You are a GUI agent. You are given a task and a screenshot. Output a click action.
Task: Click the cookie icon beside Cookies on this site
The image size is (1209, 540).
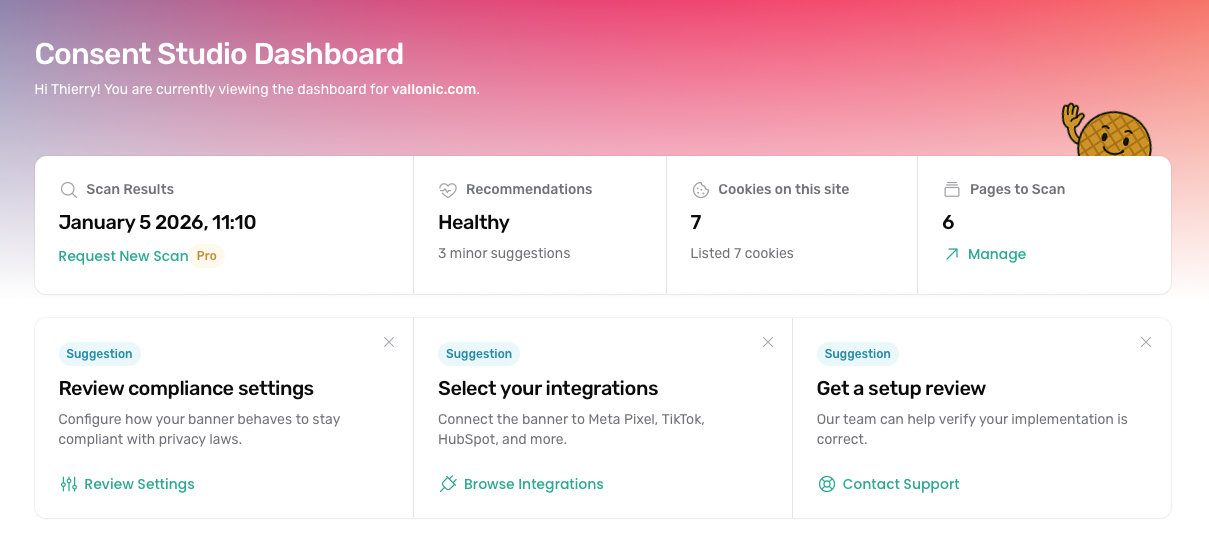click(700, 190)
